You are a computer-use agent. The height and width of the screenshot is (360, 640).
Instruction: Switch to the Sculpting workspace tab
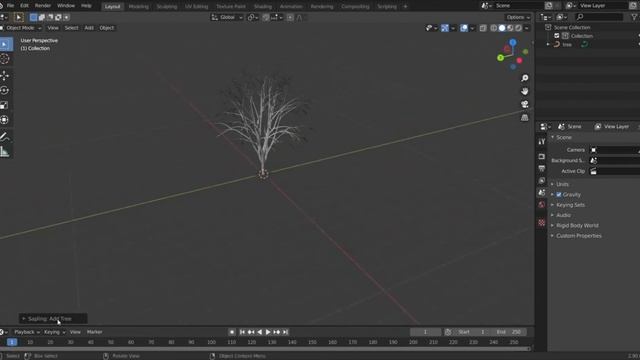pyautogui.click(x=167, y=7)
